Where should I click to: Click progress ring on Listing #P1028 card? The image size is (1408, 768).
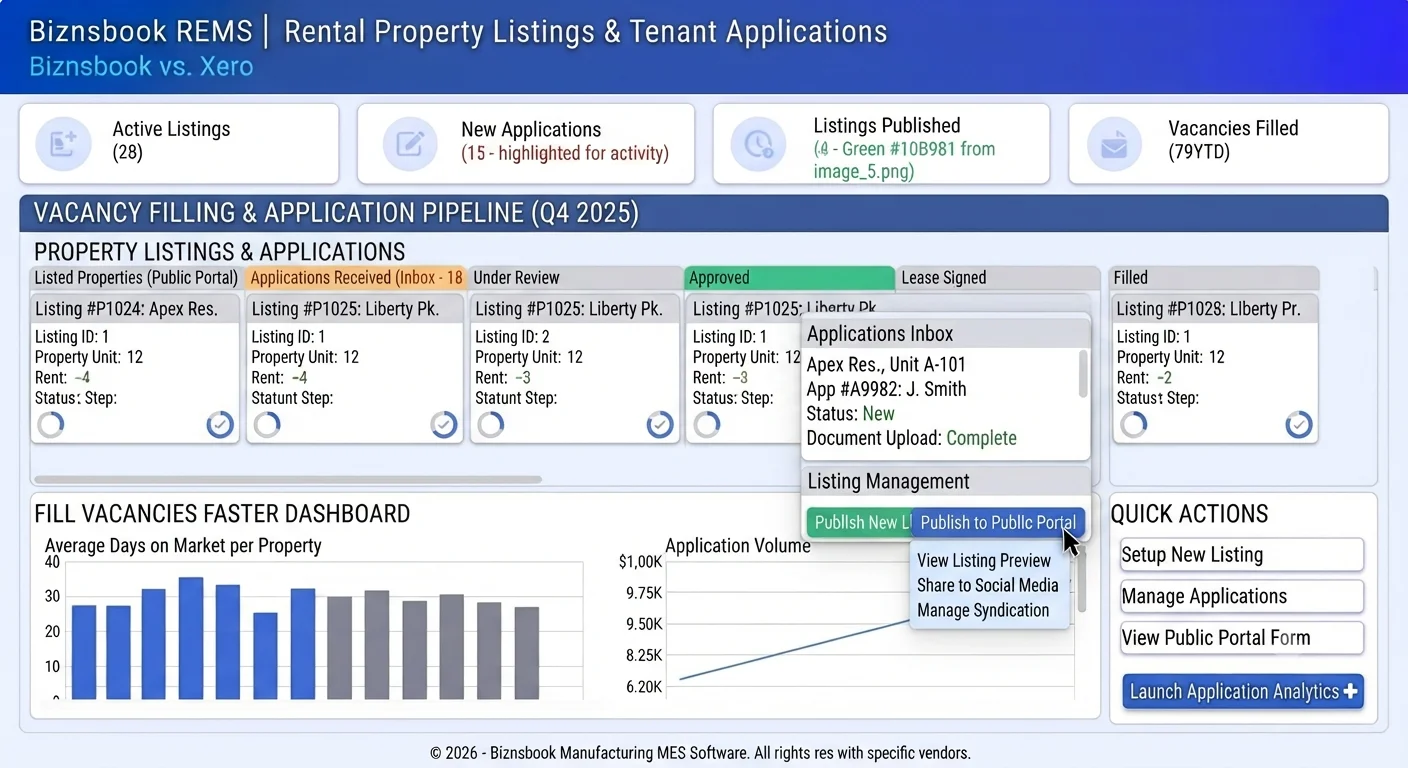(1133, 425)
